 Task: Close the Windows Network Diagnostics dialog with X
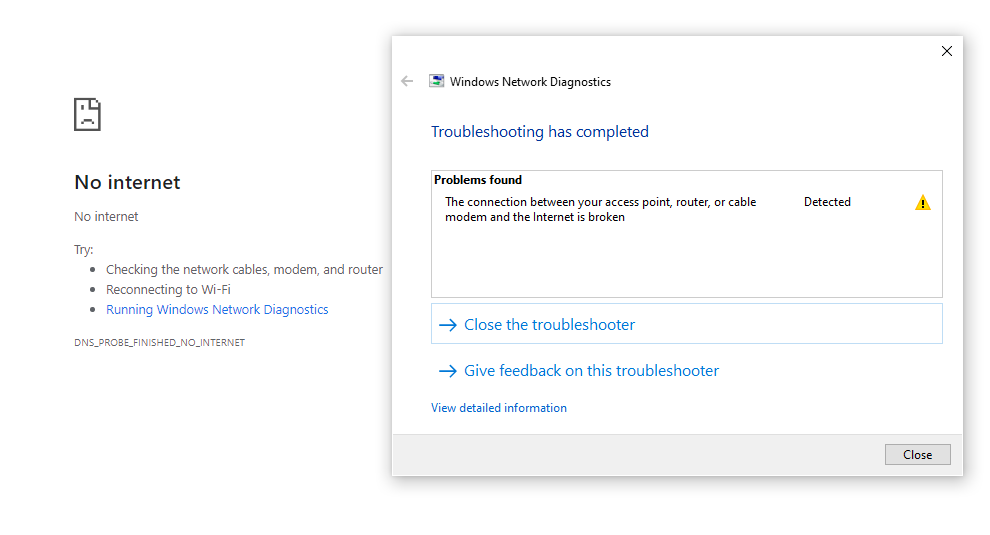point(946,51)
